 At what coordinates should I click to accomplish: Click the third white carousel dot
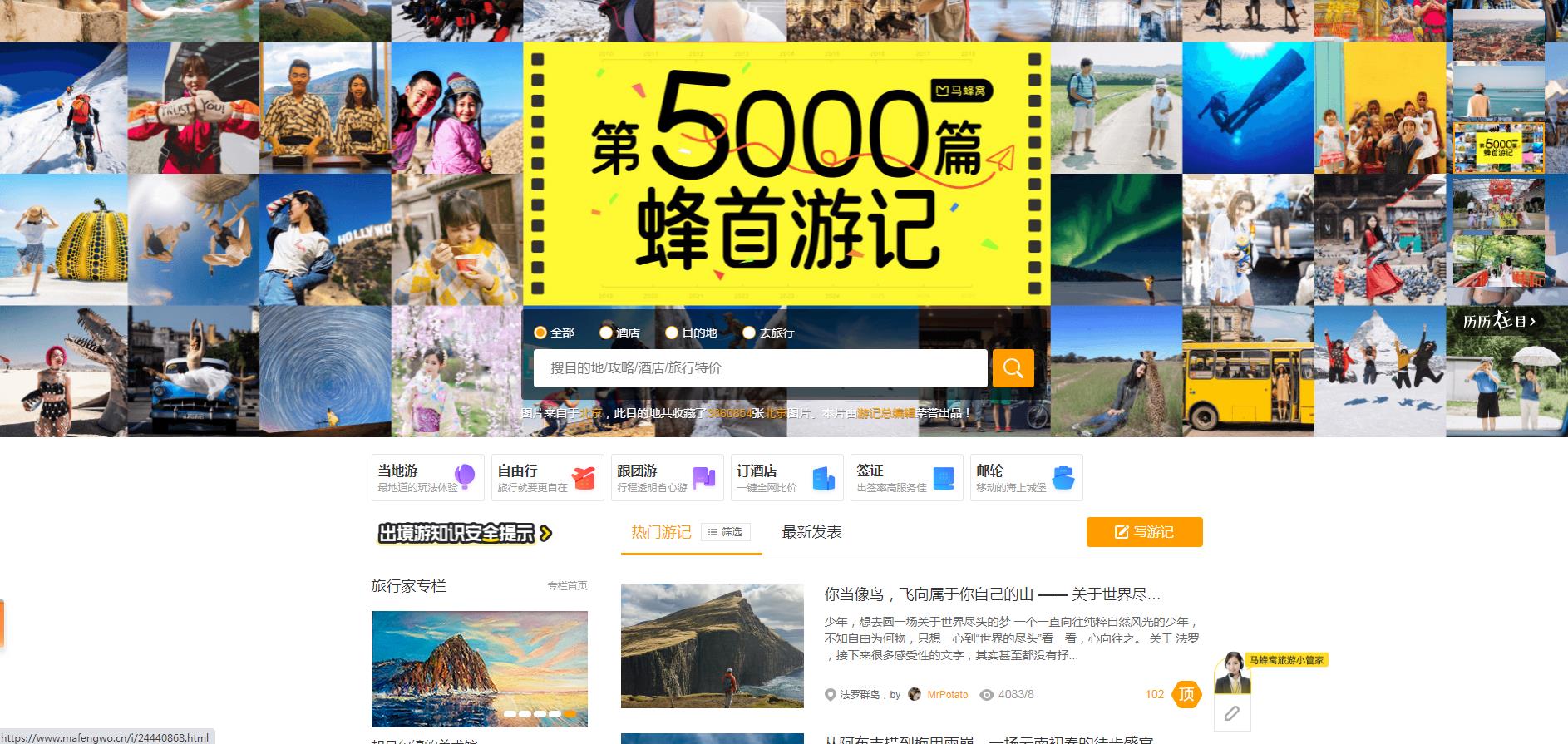coord(540,713)
